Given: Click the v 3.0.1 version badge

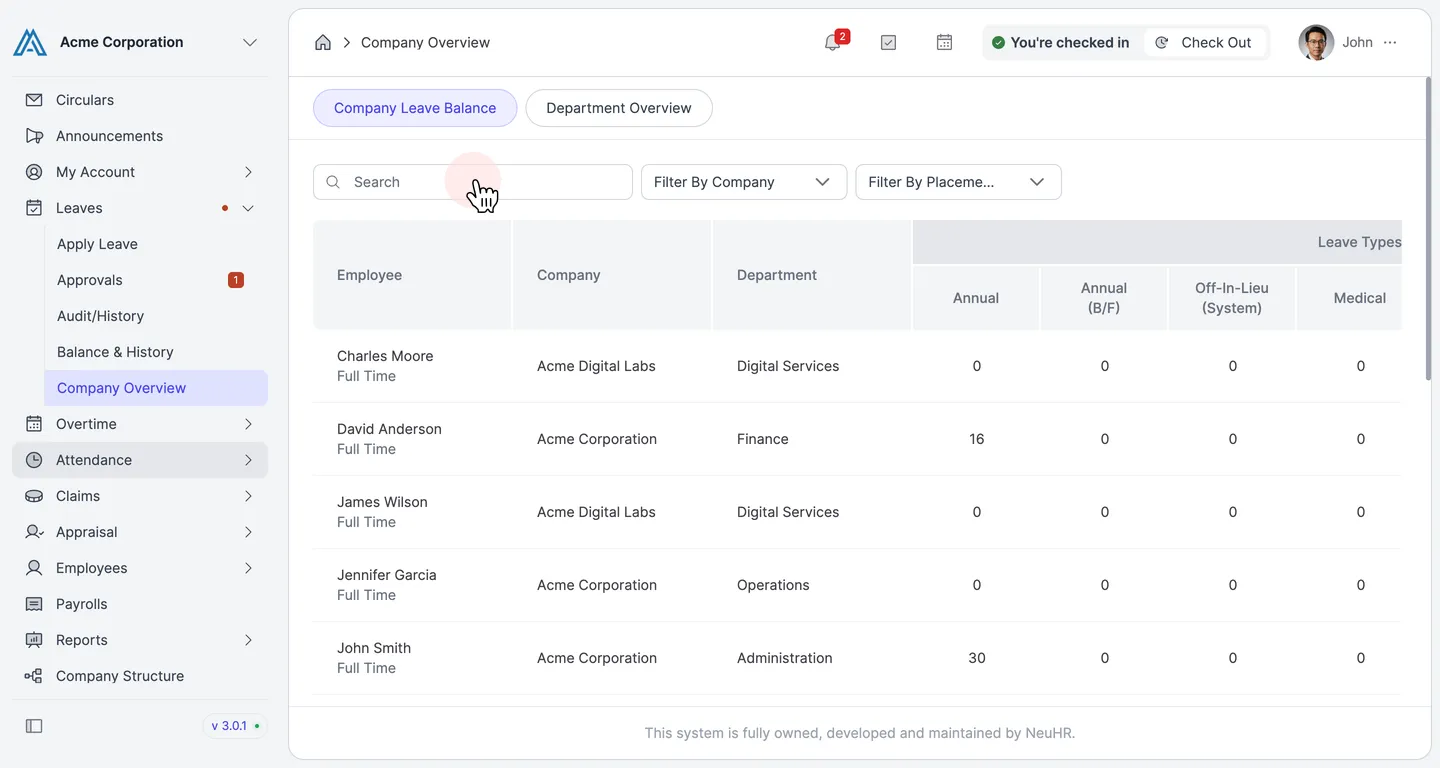Looking at the screenshot, I should coord(234,726).
